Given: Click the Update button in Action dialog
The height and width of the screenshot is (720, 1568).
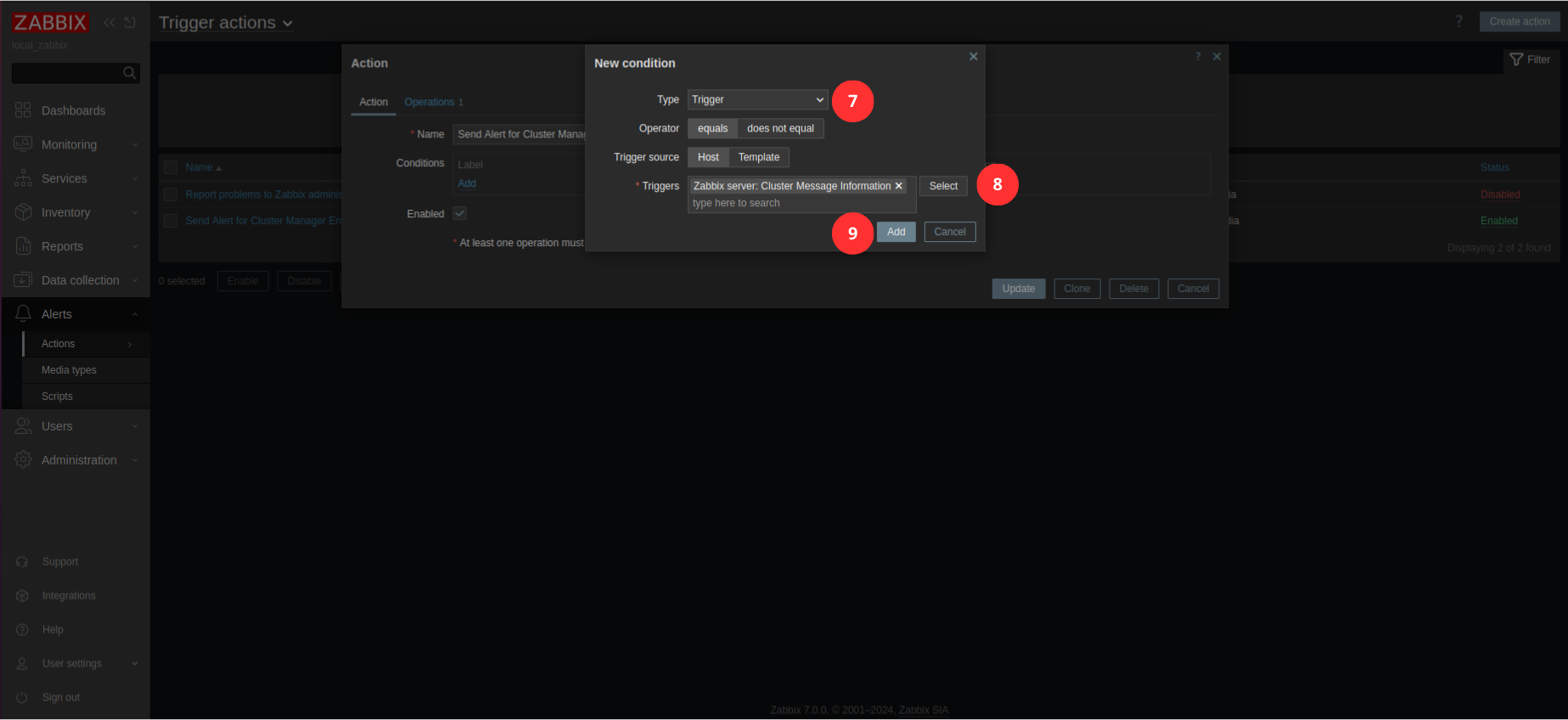Looking at the screenshot, I should click(x=1019, y=289).
